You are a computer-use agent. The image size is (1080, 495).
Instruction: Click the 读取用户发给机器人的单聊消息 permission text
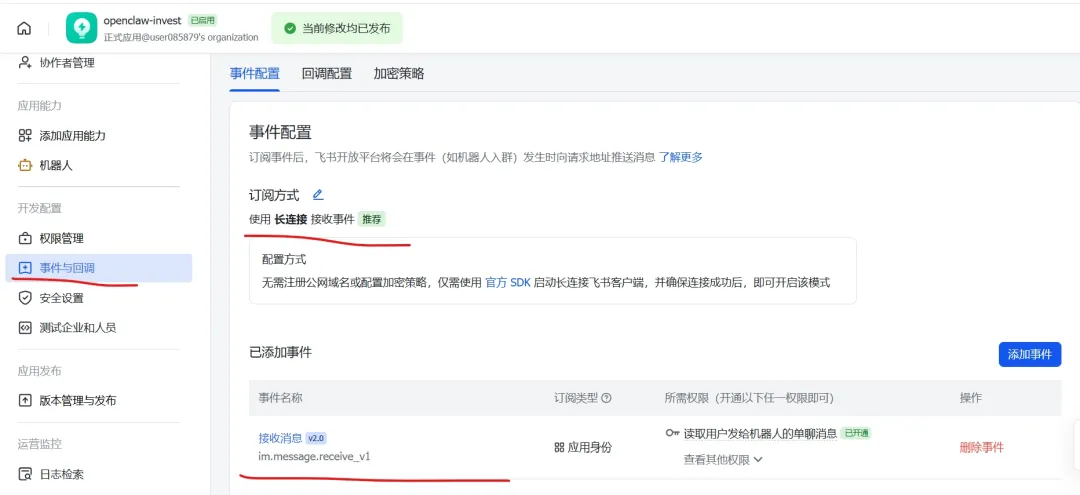pos(760,433)
